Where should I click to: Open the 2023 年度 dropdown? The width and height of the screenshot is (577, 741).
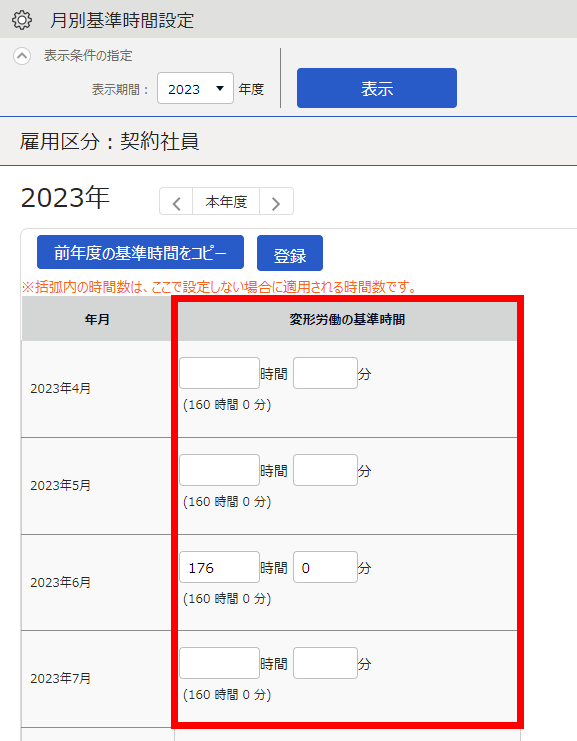pyautogui.click(x=195, y=88)
